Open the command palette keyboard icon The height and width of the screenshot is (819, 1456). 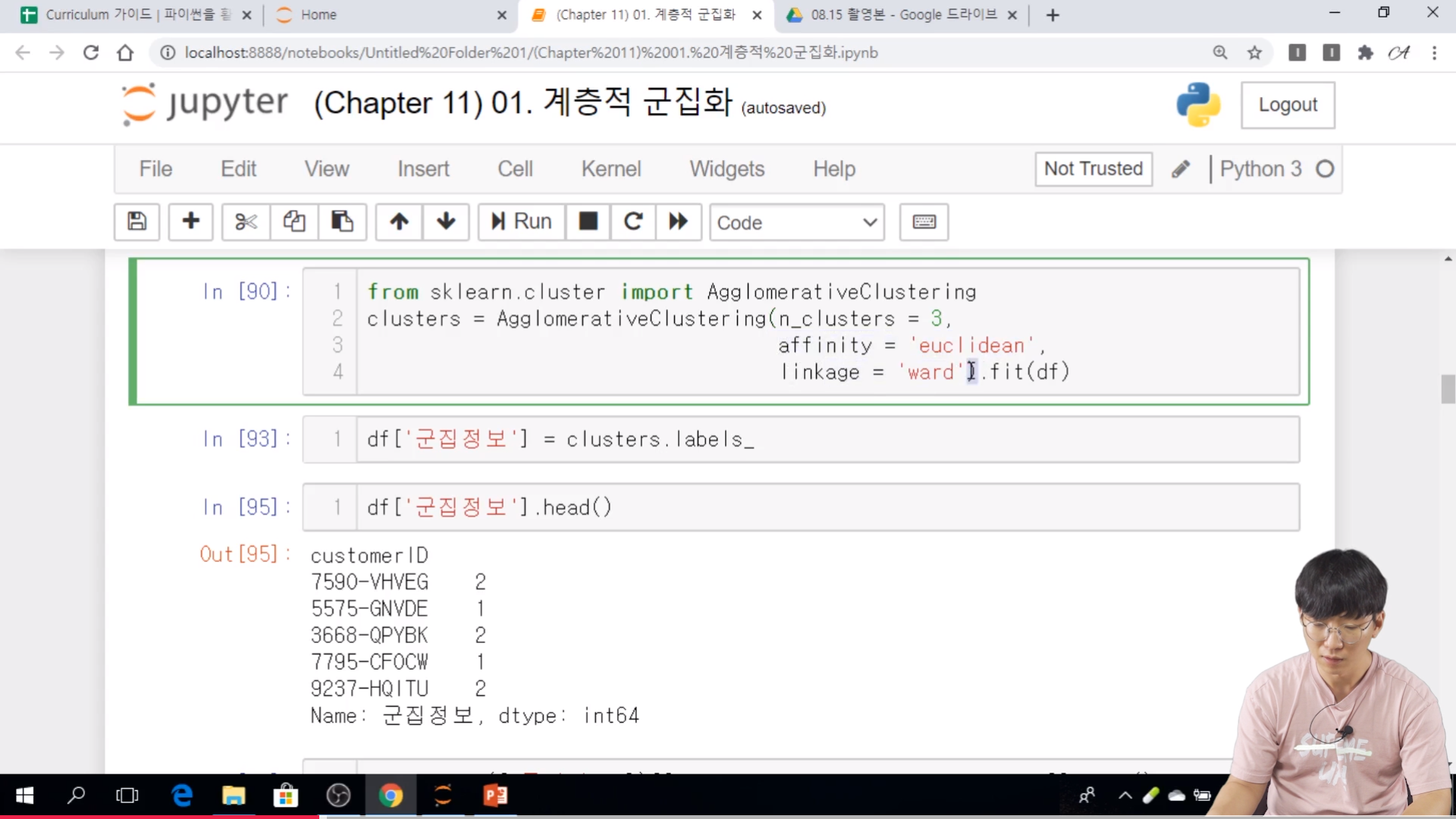[x=924, y=221]
